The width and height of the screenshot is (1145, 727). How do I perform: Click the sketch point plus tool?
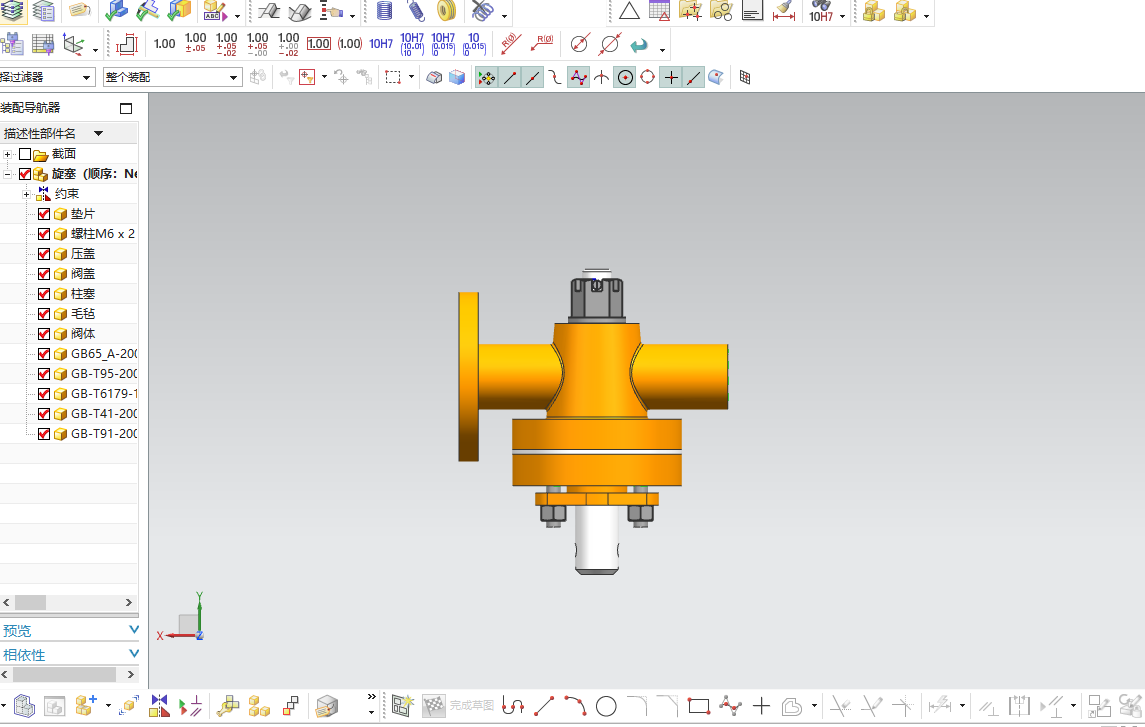click(x=761, y=706)
